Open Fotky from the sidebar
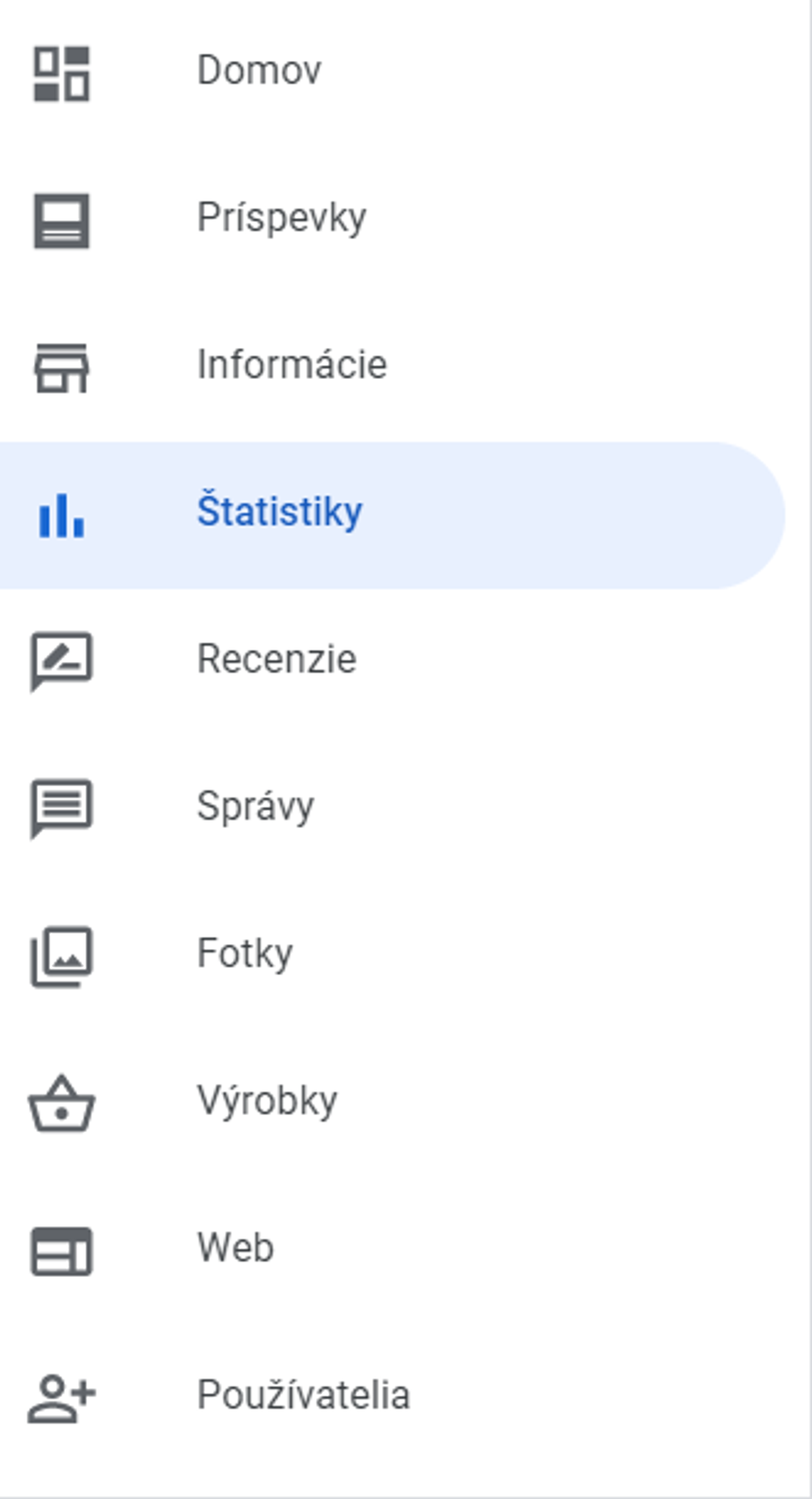 [x=392, y=956]
